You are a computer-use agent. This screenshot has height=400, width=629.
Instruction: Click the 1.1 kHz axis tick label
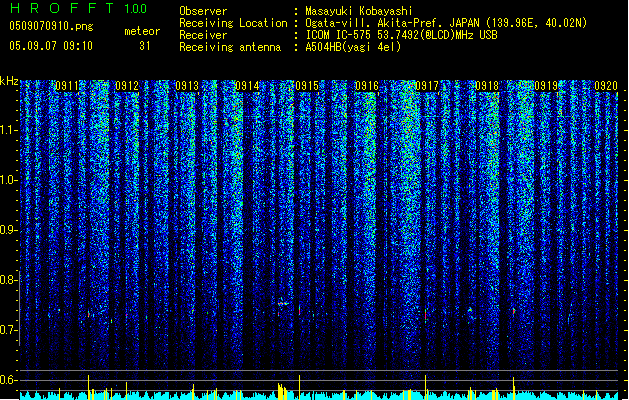pyautogui.click(x=9, y=130)
